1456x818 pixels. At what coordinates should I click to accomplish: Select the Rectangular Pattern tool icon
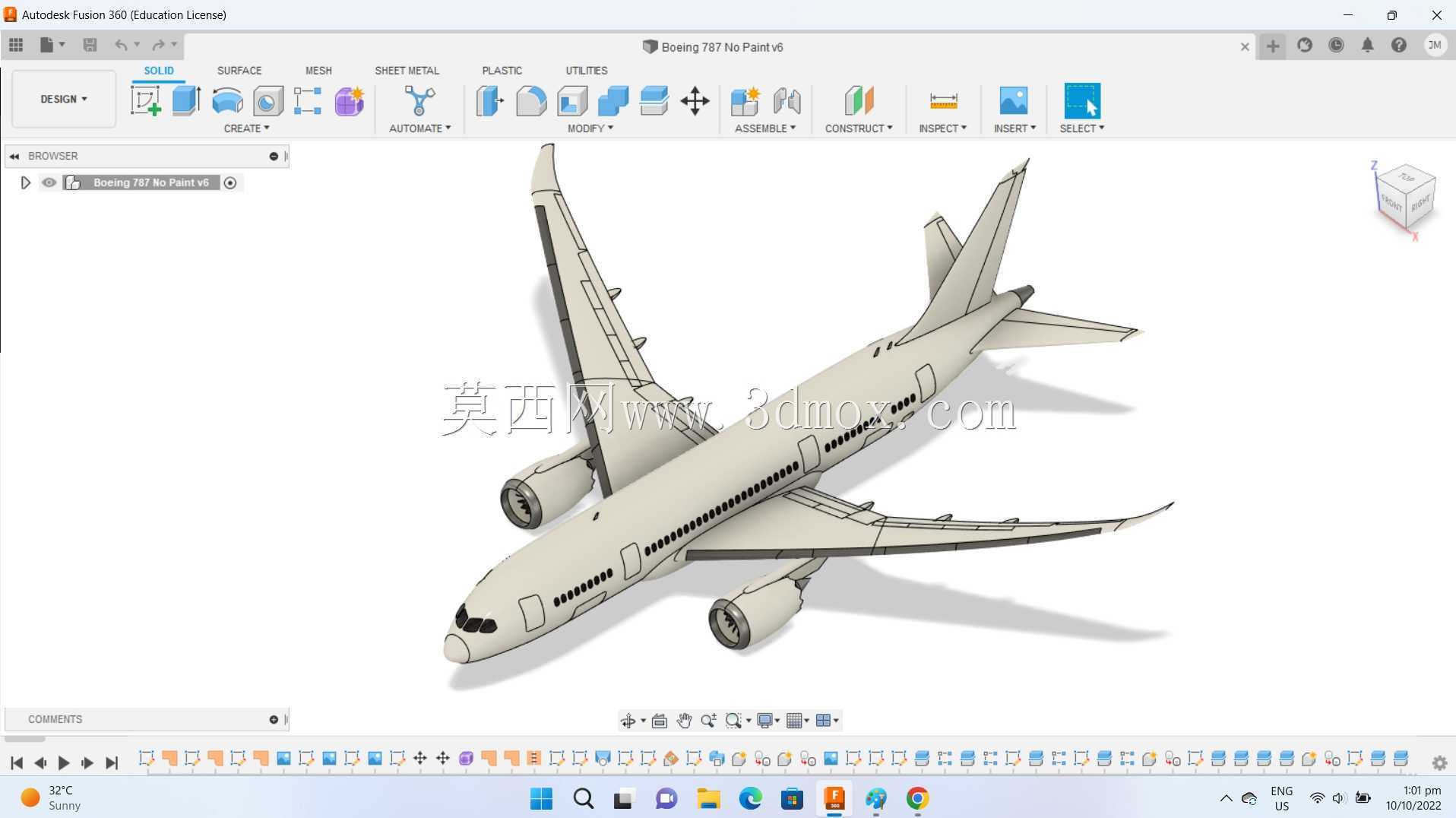(308, 100)
